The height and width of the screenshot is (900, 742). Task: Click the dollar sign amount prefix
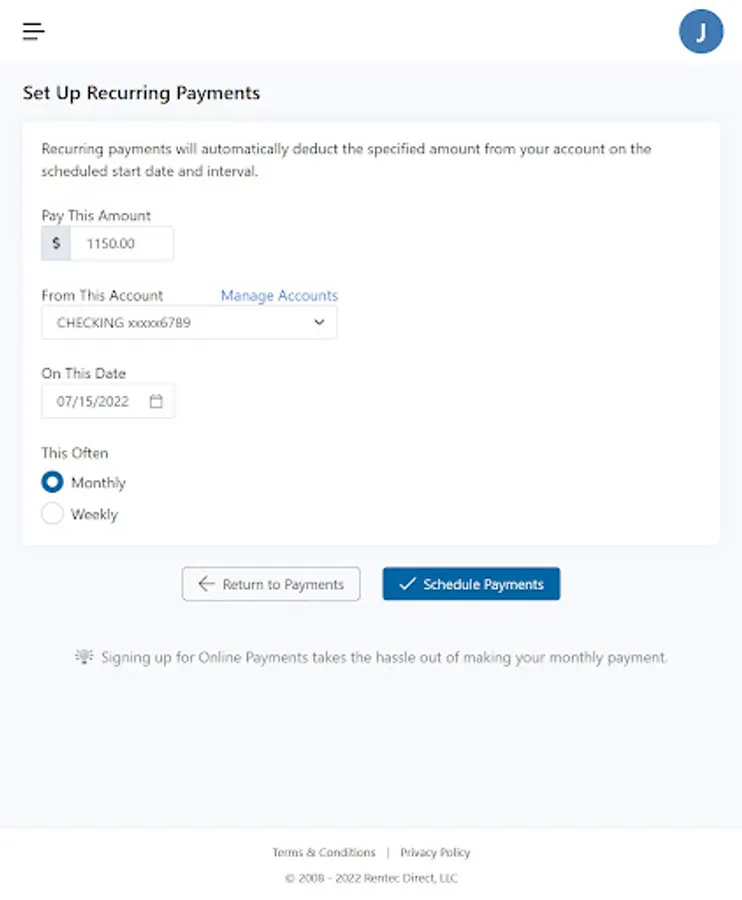(56, 243)
